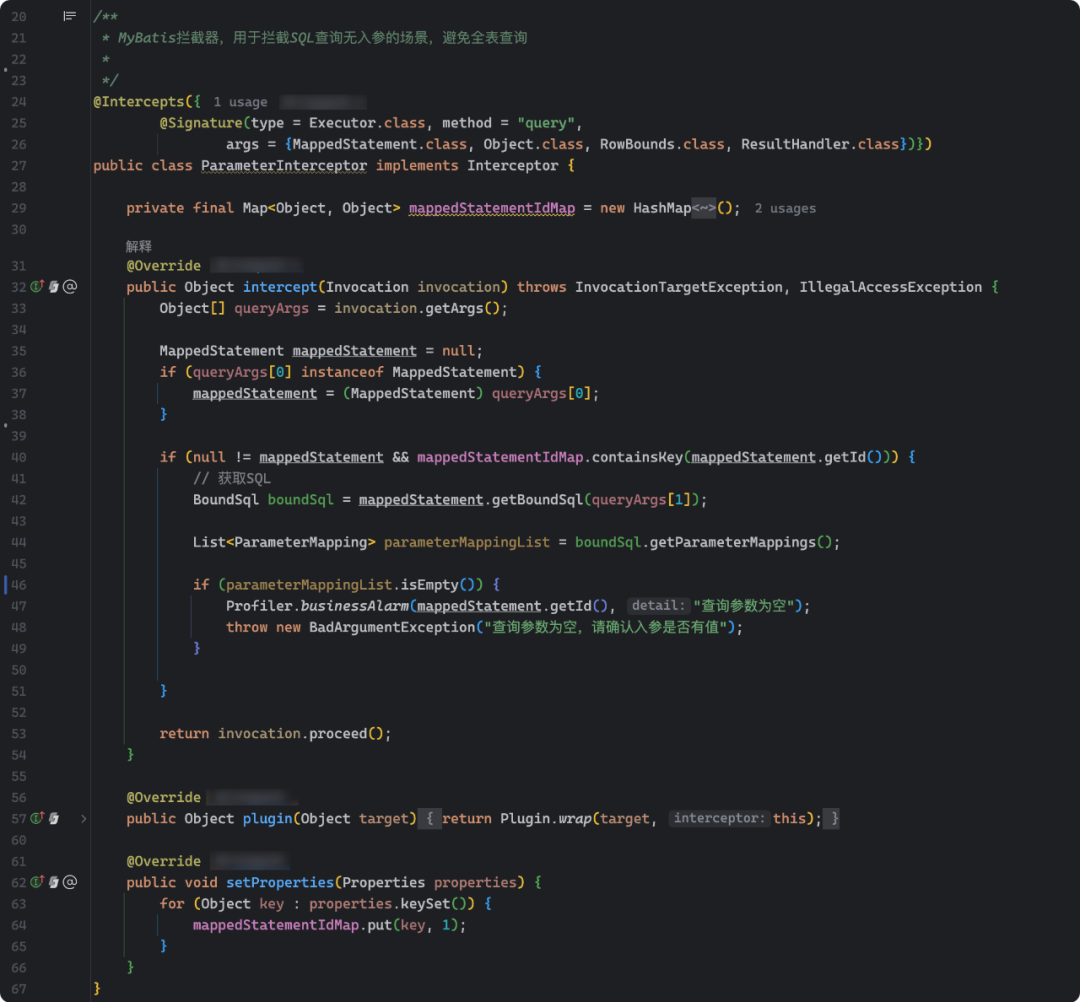Image resolution: width=1080 pixels, height=1002 pixels.
Task: Click the implements-method gutter icon on line 32
Action: click(37, 286)
